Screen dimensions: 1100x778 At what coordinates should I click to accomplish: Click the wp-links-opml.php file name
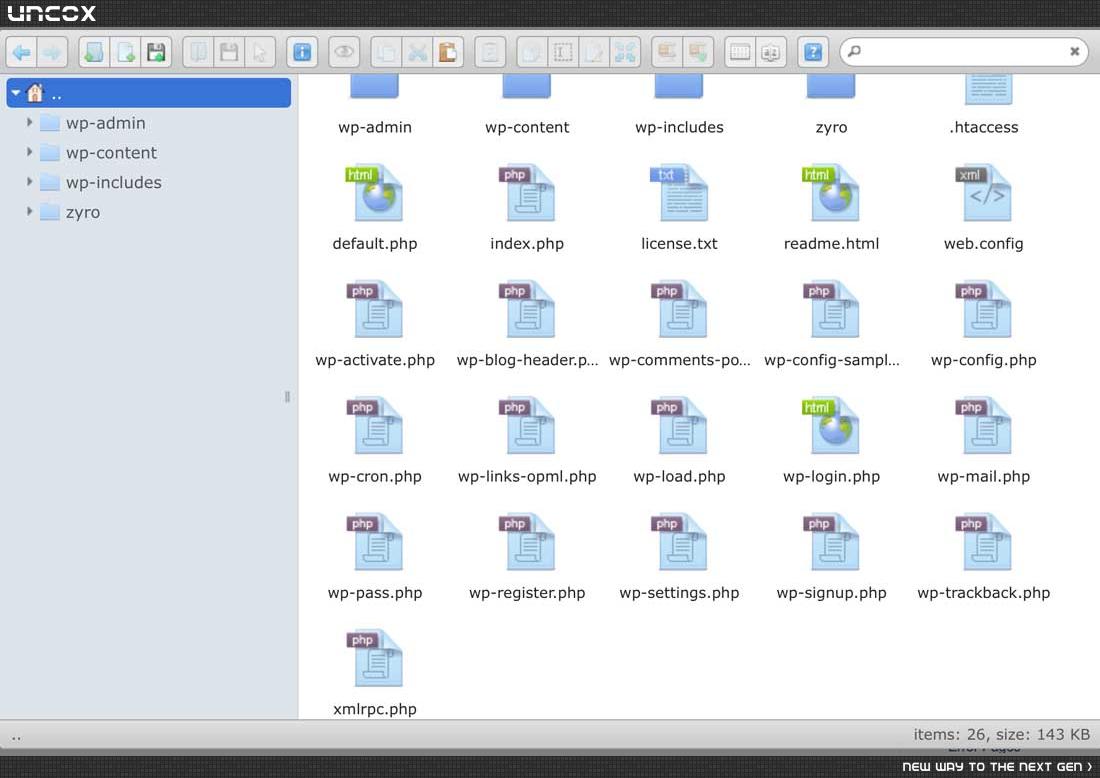[527, 476]
